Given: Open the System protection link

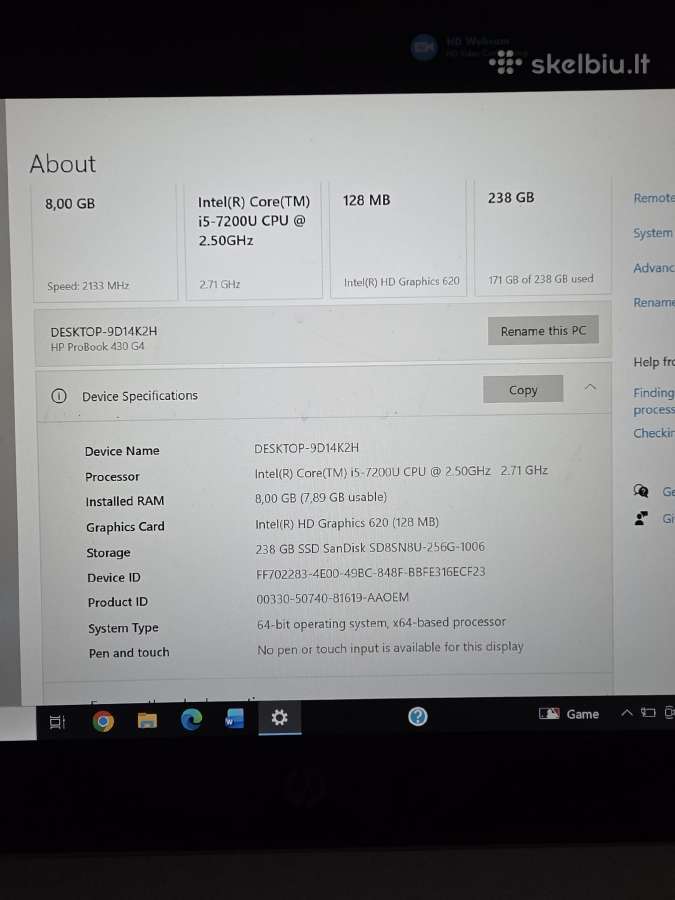Looking at the screenshot, I should 653,233.
